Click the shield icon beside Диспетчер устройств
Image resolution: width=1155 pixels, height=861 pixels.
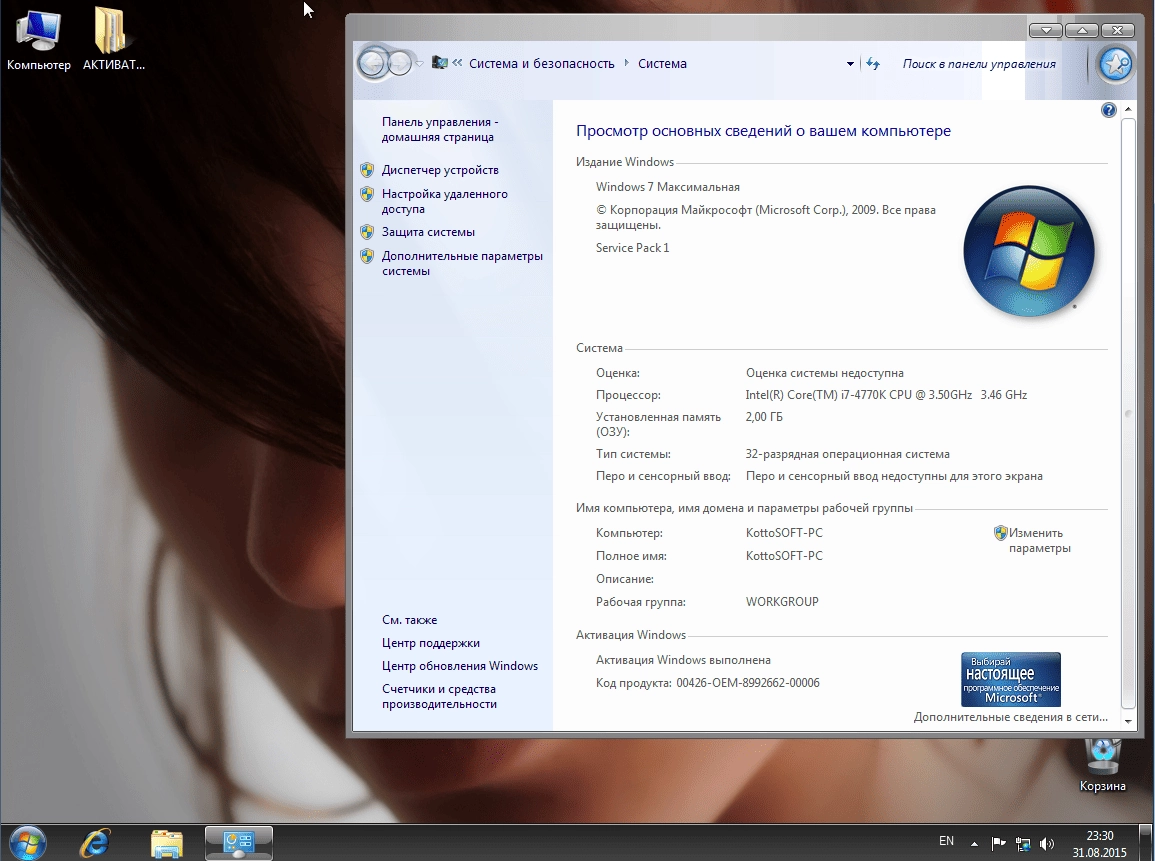tap(367, 170)
